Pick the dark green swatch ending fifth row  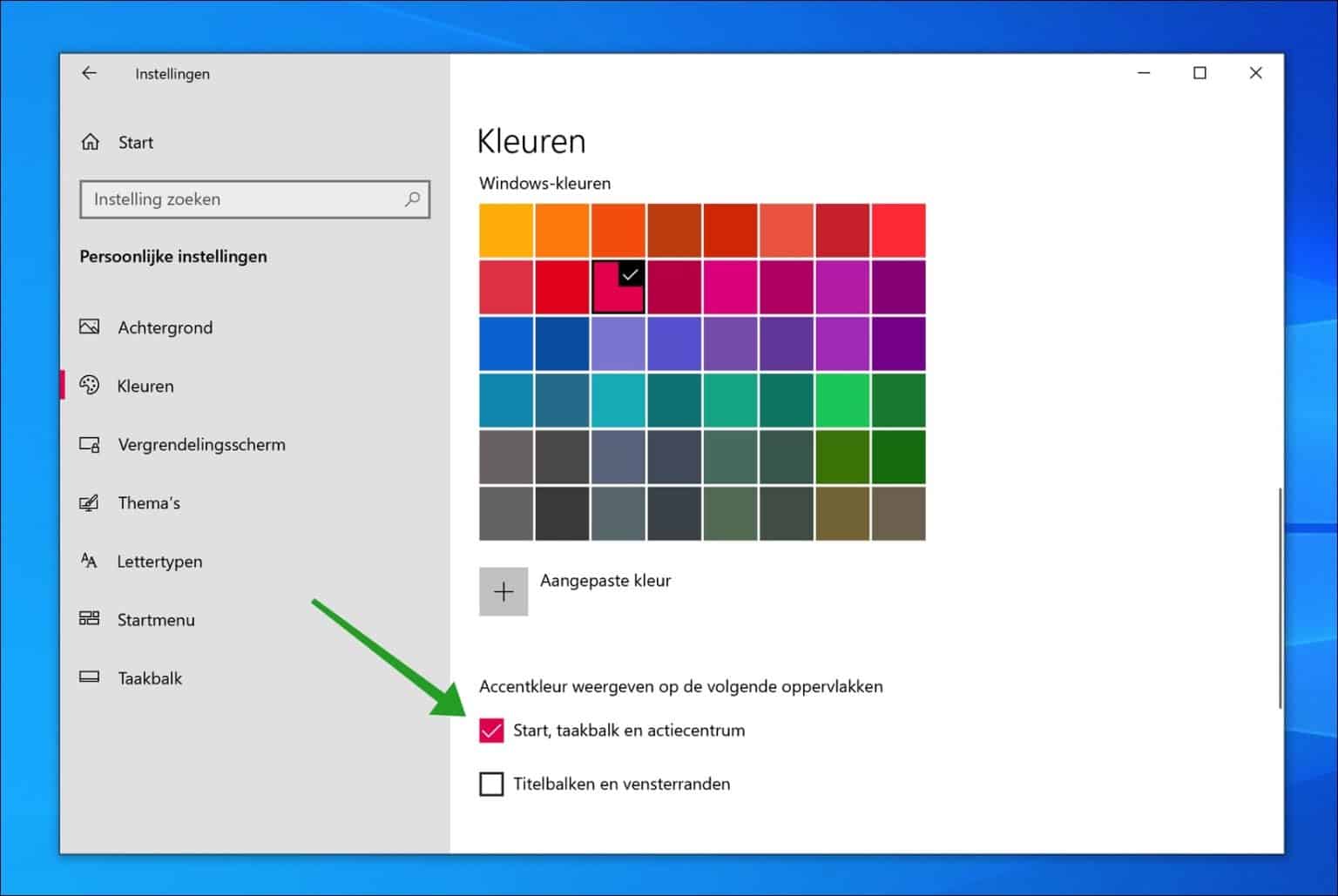coord(899,456)
